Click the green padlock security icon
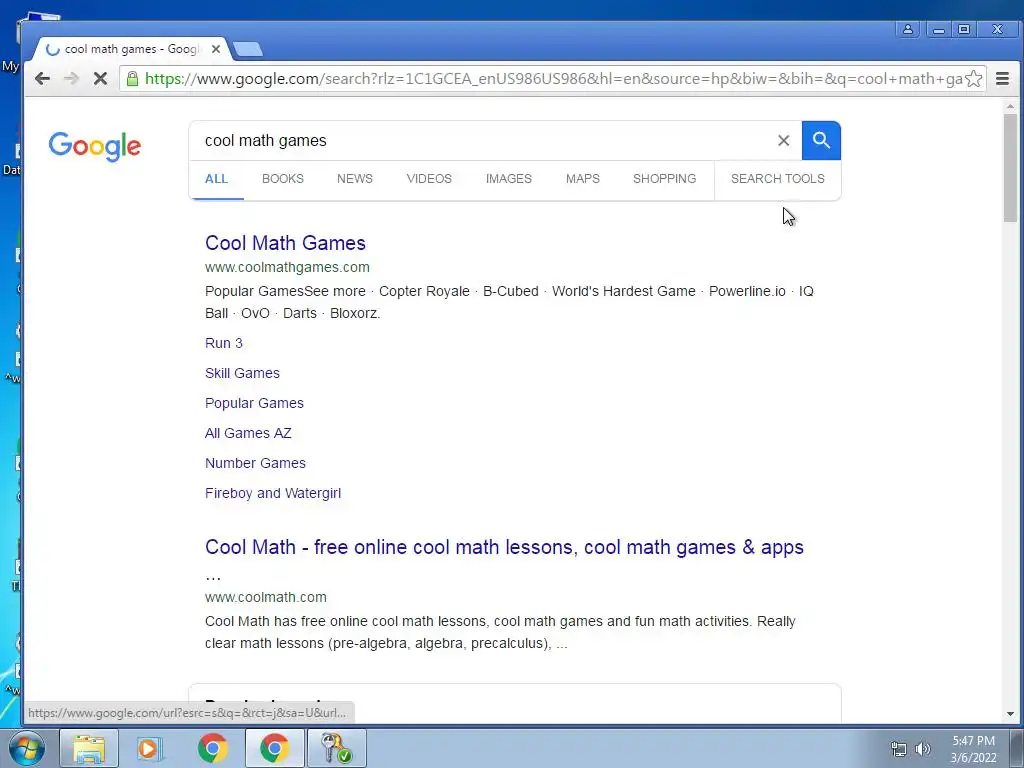This screenshot has height=768, width=1024. (x=132, y=79)
